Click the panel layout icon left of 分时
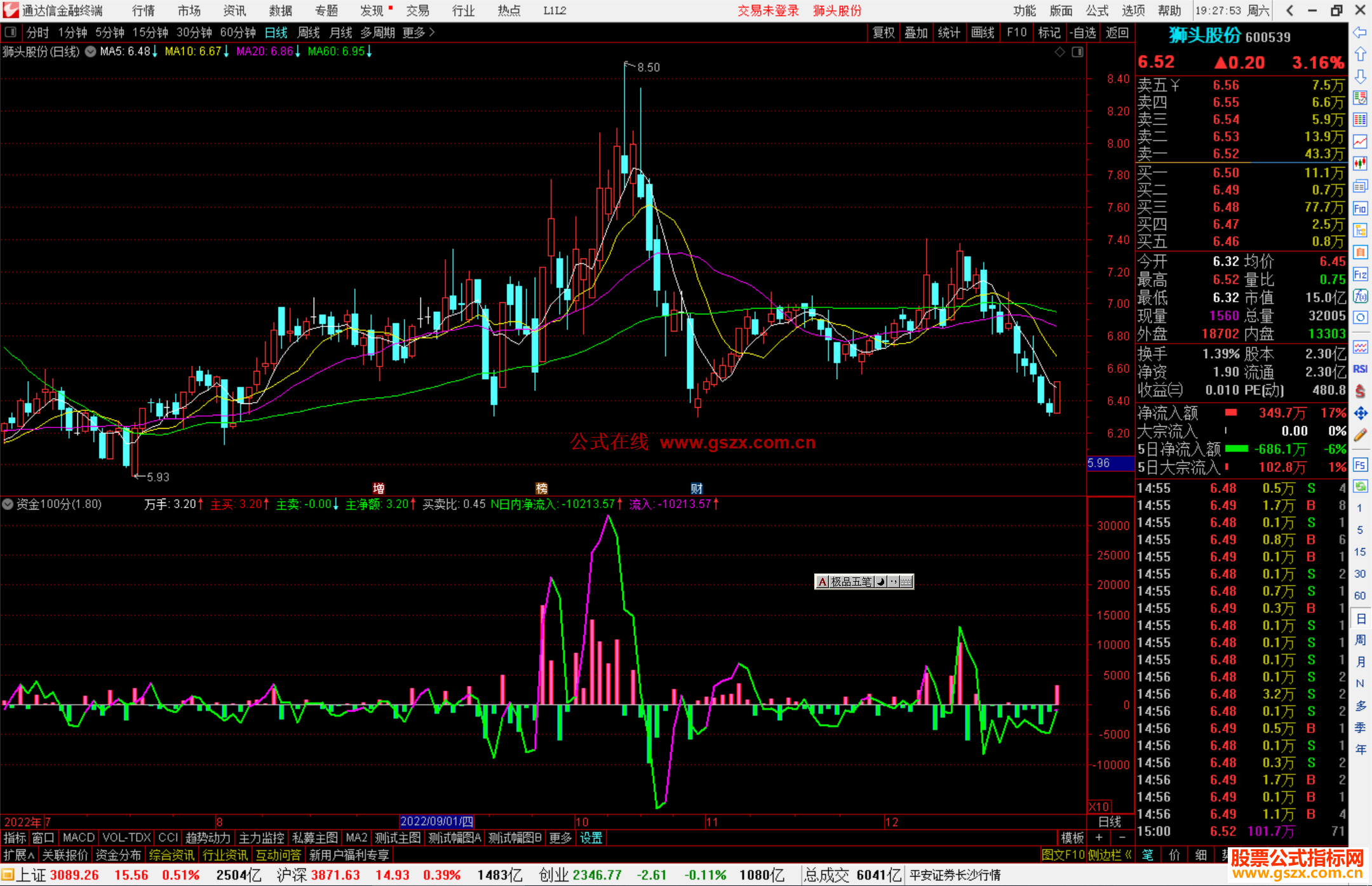 tap(11, 32)
